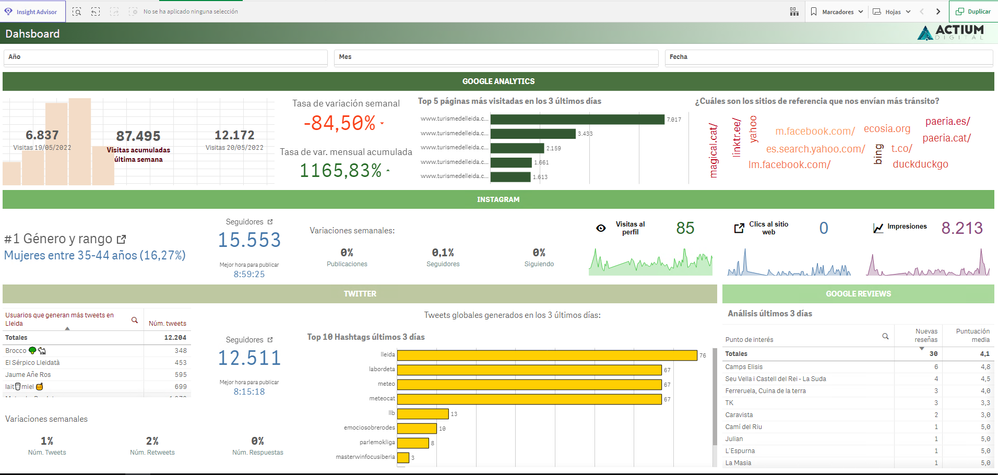Click the step back selection icon
Viewport: 998px width, 475px height.
click(x=96, y=12)
